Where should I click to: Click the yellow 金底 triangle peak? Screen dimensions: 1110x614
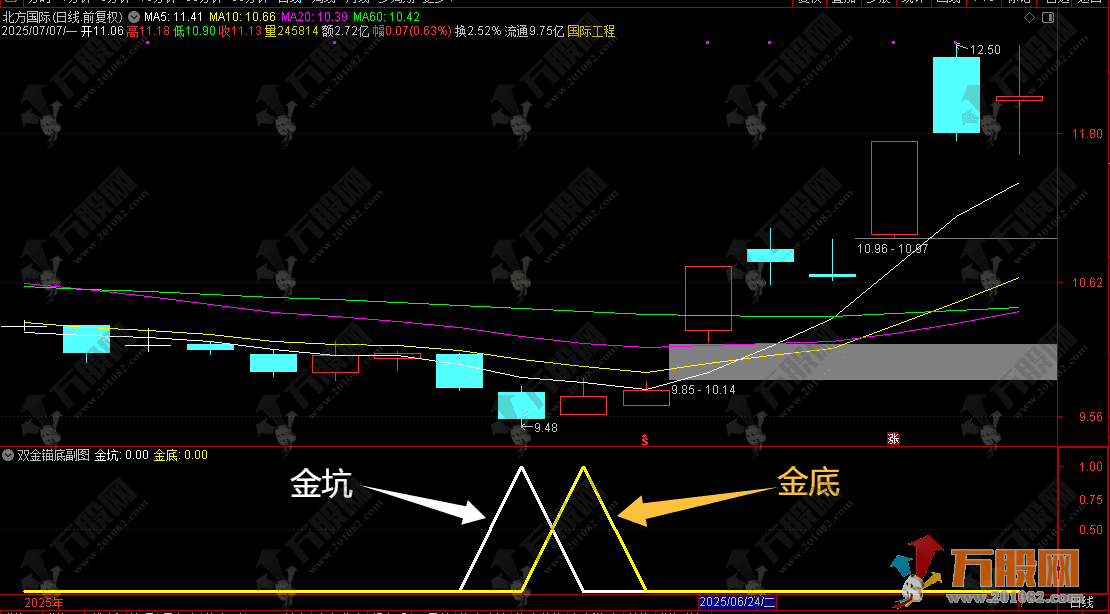point(583,468)
